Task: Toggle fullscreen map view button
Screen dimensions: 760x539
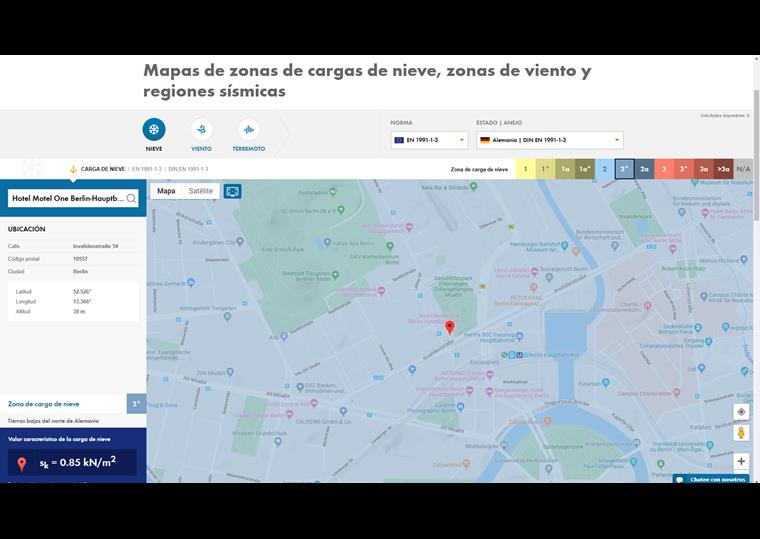Action: click(233, 191)
